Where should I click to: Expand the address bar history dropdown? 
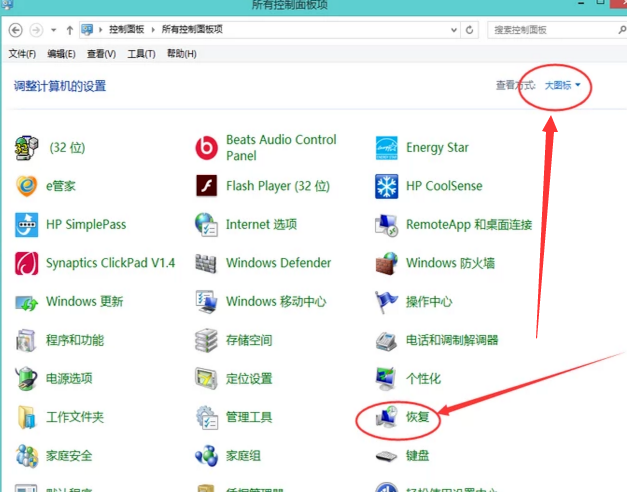[x=453, y=30]
